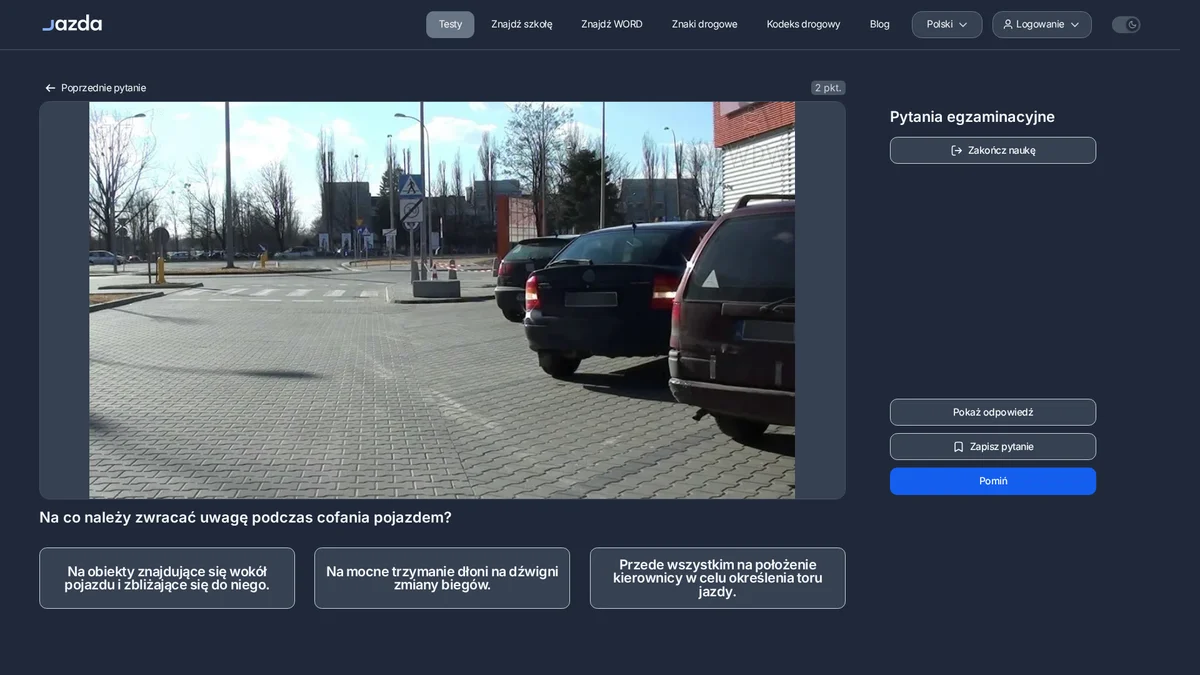The width and height of the screenshot is (1200, 675).
Task: Open the Znajdź WORD menu item
Action: point(612,24)
